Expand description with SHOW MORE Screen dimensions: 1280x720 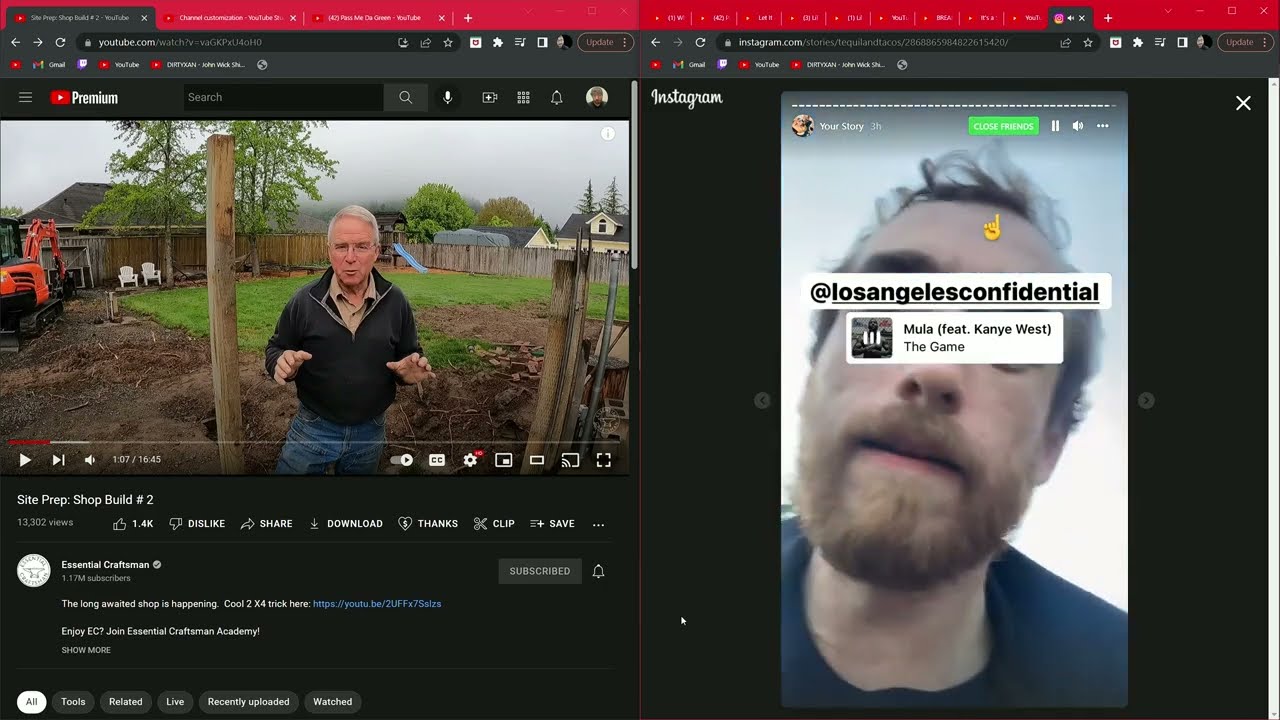point(86,650)
